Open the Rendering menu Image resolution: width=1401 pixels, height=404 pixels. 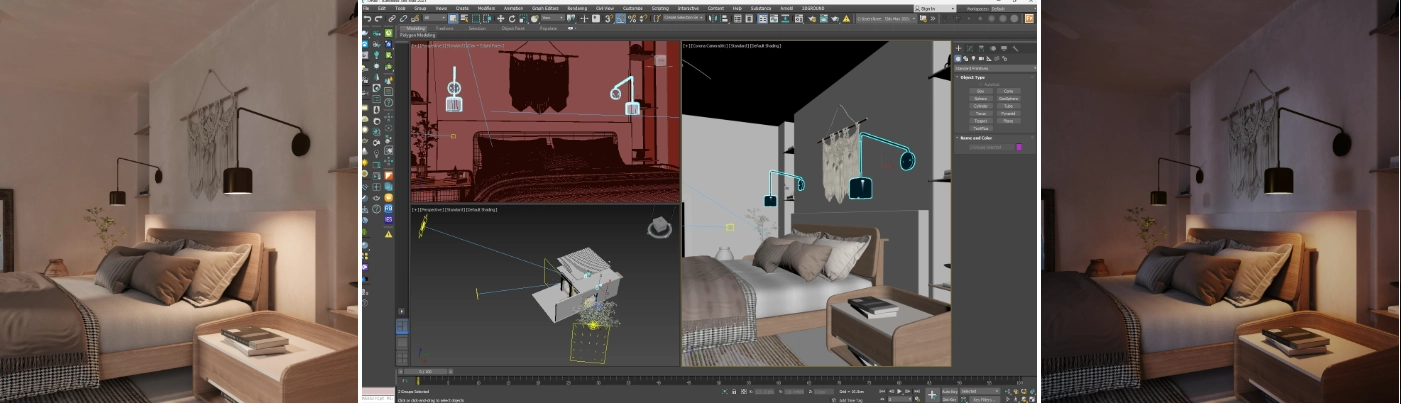click(578, 8)
